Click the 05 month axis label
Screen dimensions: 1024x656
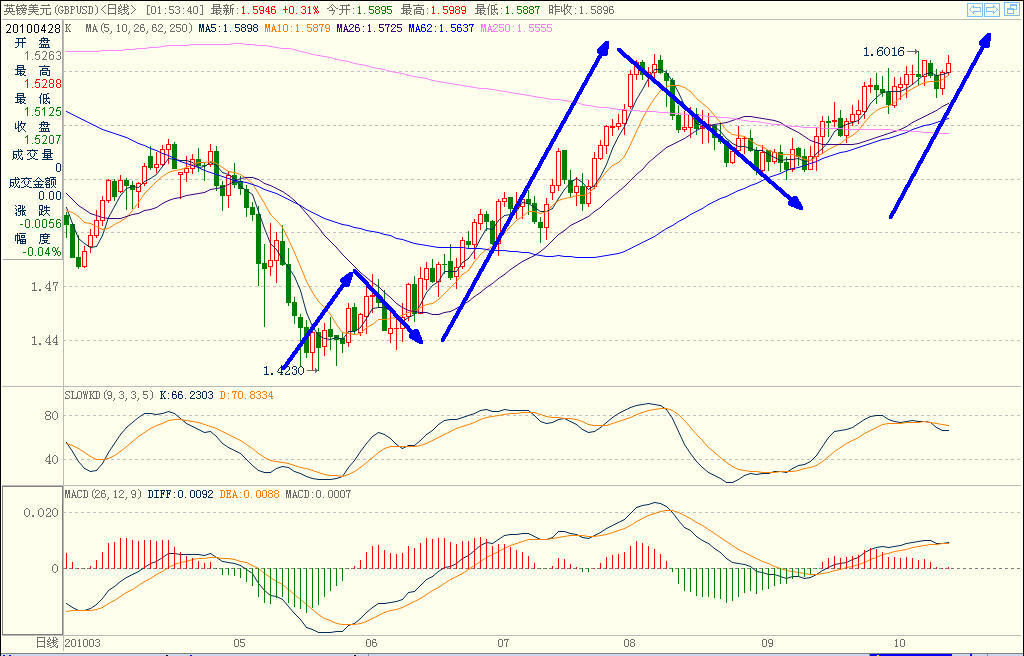point(239,643)
